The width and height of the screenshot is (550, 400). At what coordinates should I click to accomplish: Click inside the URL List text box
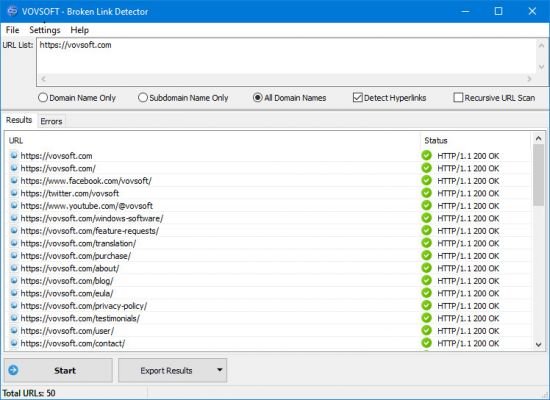point(286,56)
